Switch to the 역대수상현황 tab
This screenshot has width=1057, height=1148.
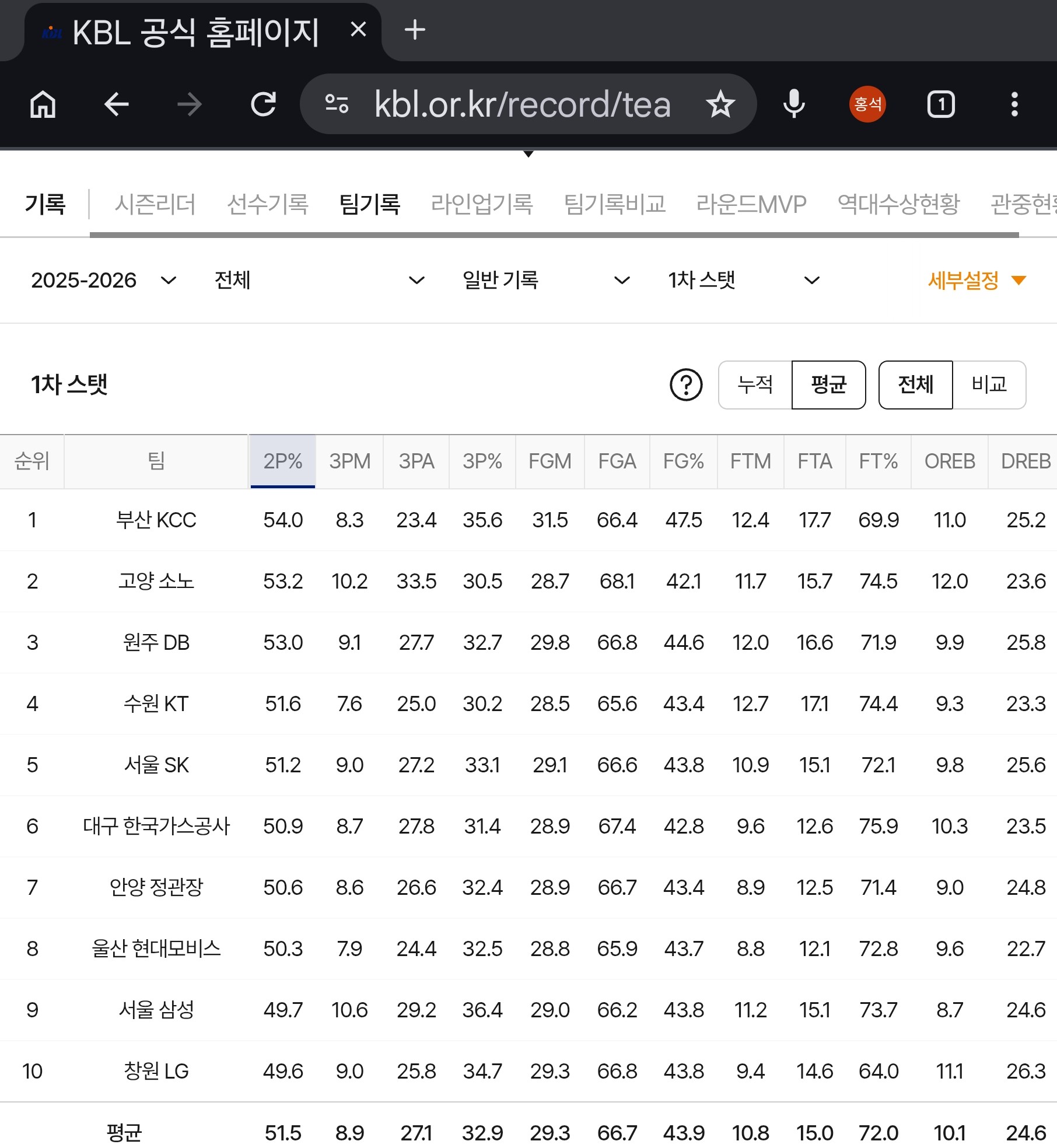(x=899, y=204)
